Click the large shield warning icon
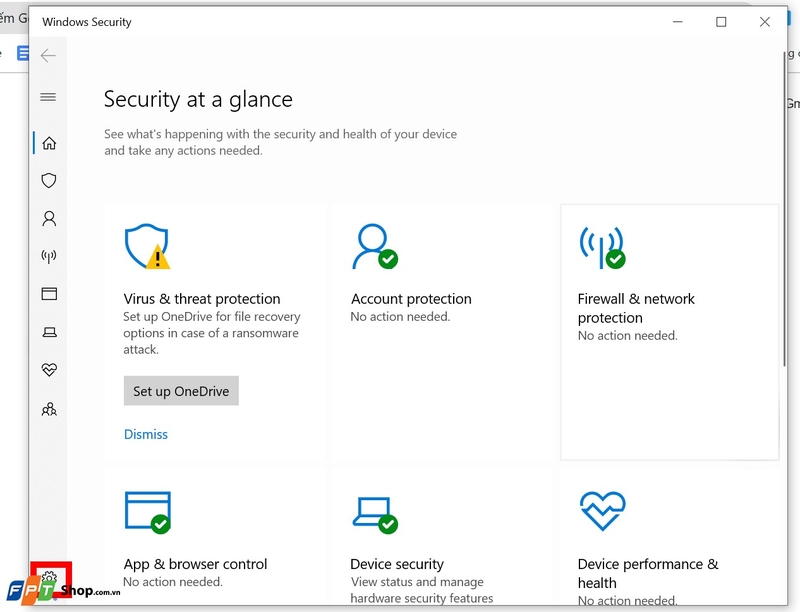800x612 pixels. pyautogui.click(x=147, y=246)
